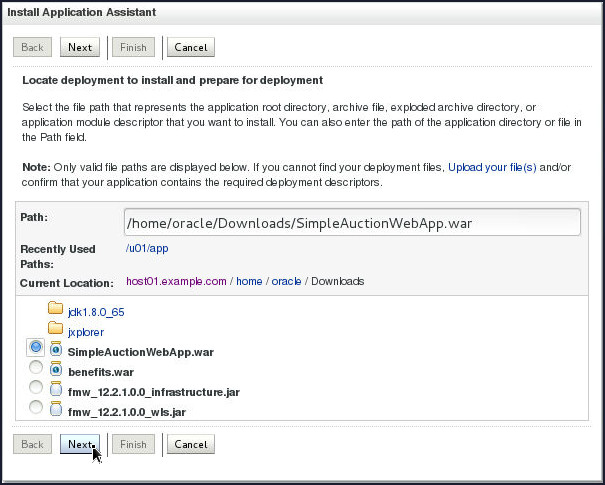Choose the fmw_12.2.1.0.0_infrastructure.jar radio button
Screen dimensions: 605x485
36,388
